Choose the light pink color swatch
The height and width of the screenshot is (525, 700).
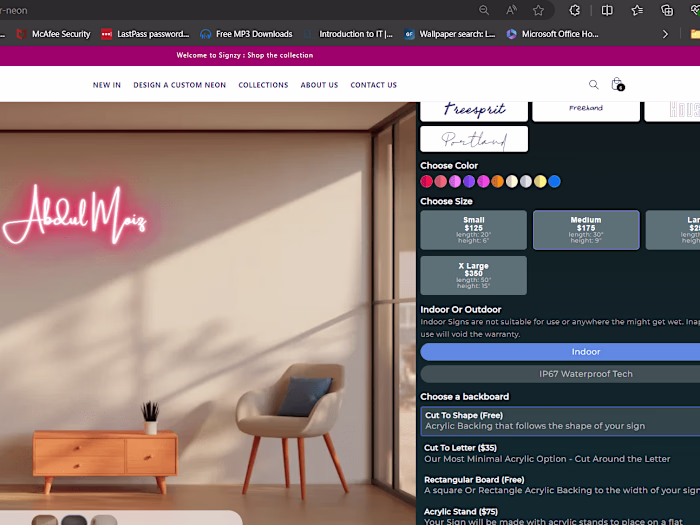click(455, 181)
